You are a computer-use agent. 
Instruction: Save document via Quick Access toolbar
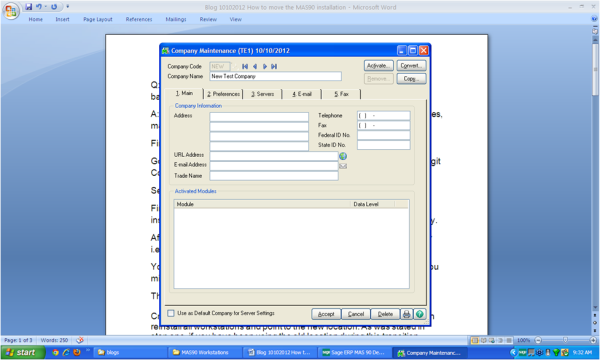point(29,7)
